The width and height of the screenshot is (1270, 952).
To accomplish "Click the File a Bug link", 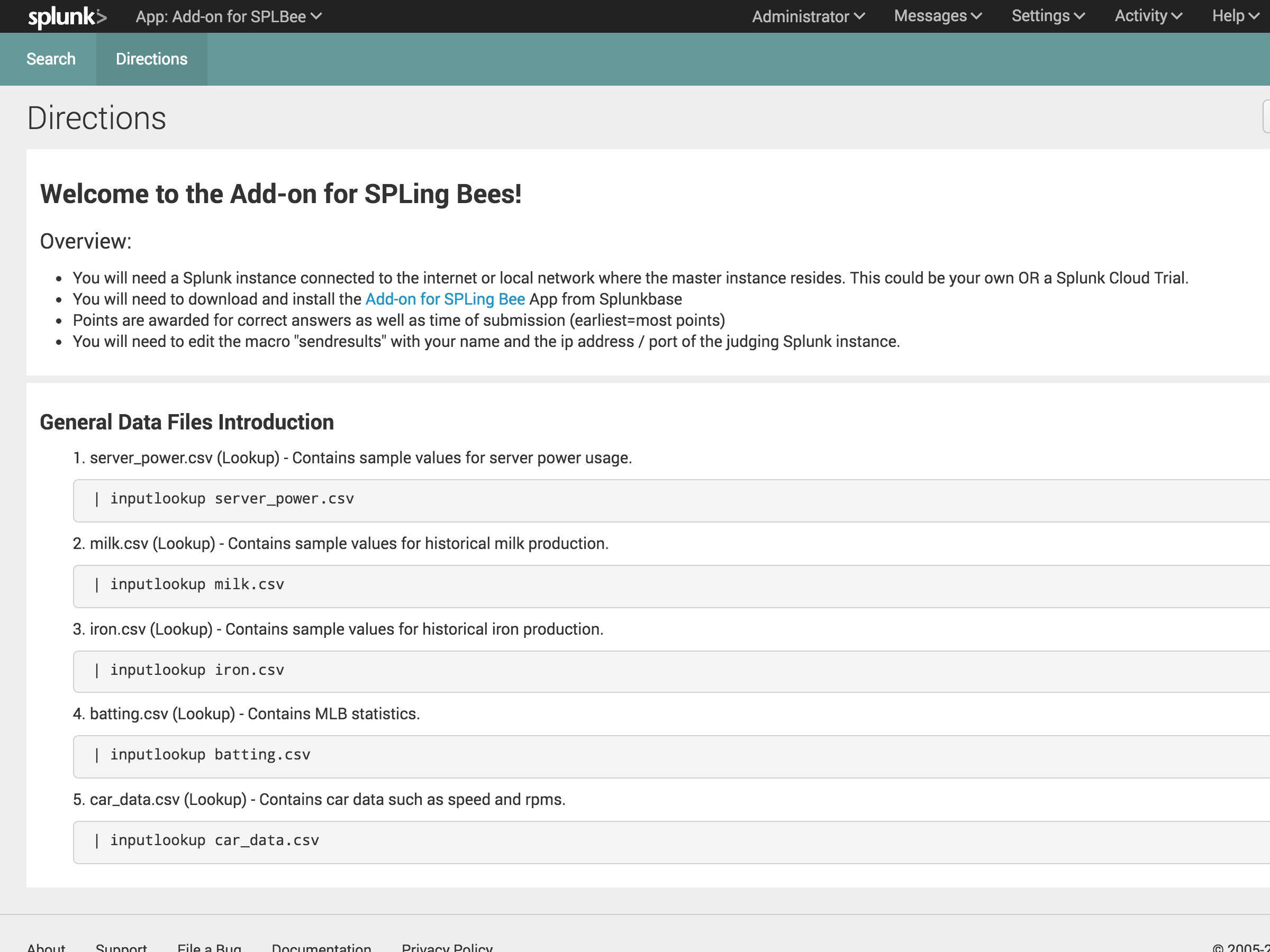I will tap(209, 946).
